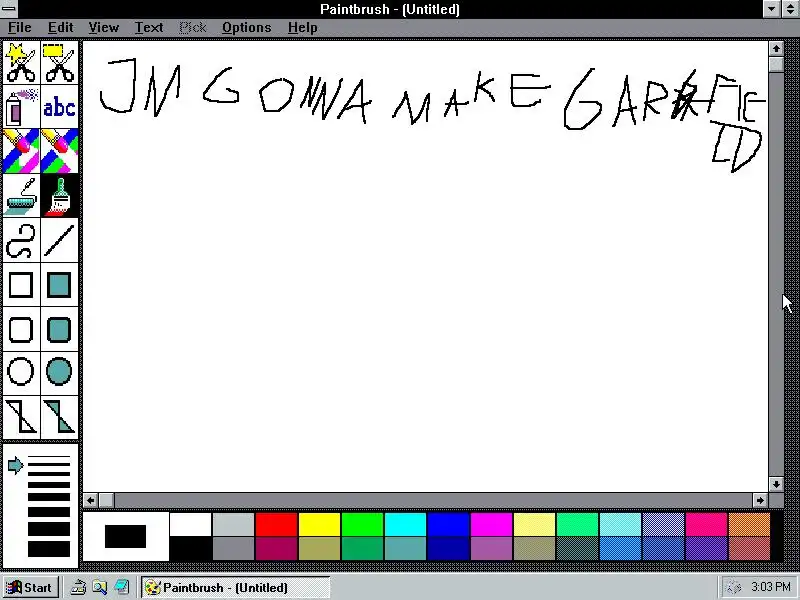Open the Edit menu
Screen dimensions: 800x600
[61, 28]
